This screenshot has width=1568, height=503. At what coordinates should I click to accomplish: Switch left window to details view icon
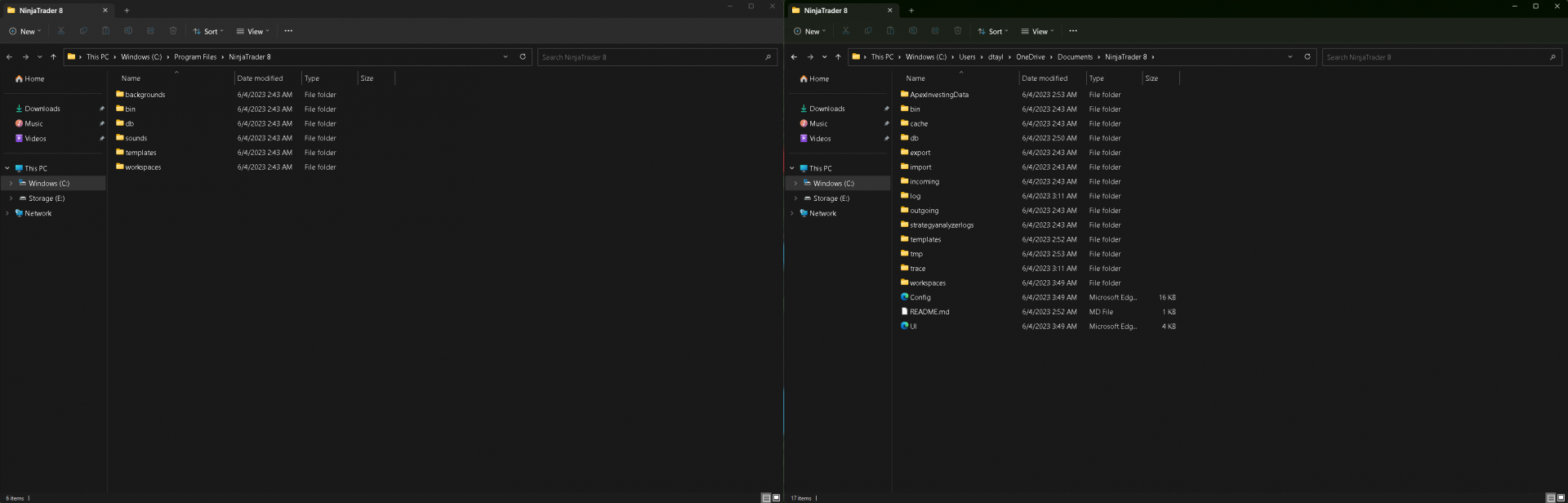click(766, 497)
